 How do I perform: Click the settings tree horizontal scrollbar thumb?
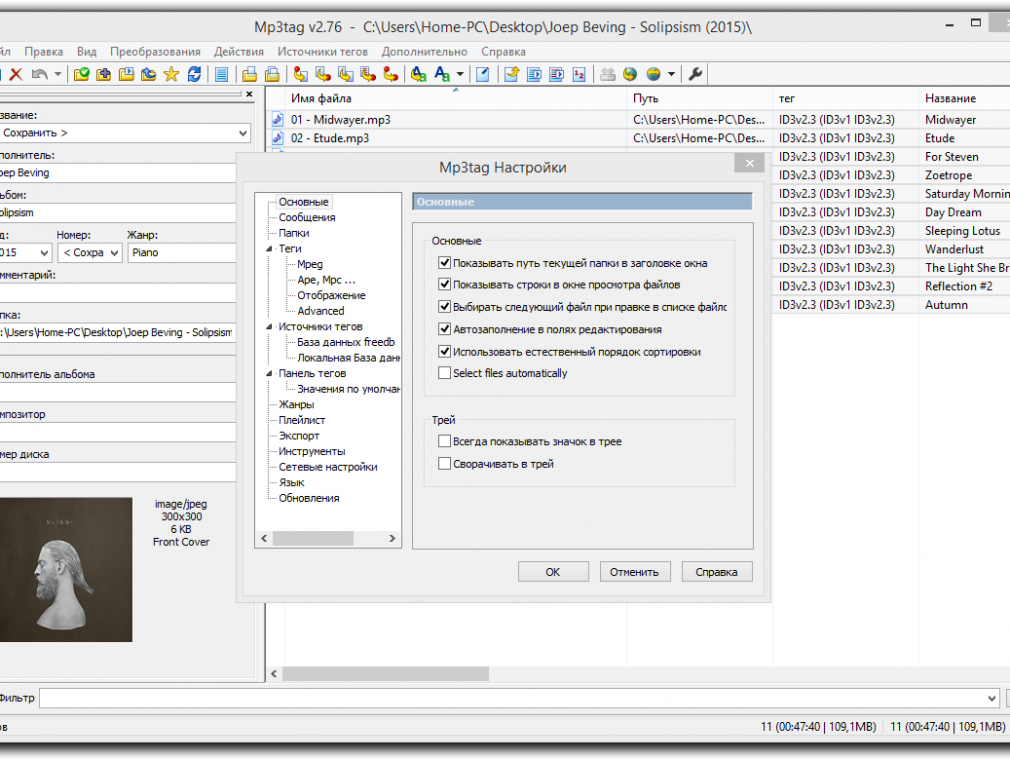[312, 538]
